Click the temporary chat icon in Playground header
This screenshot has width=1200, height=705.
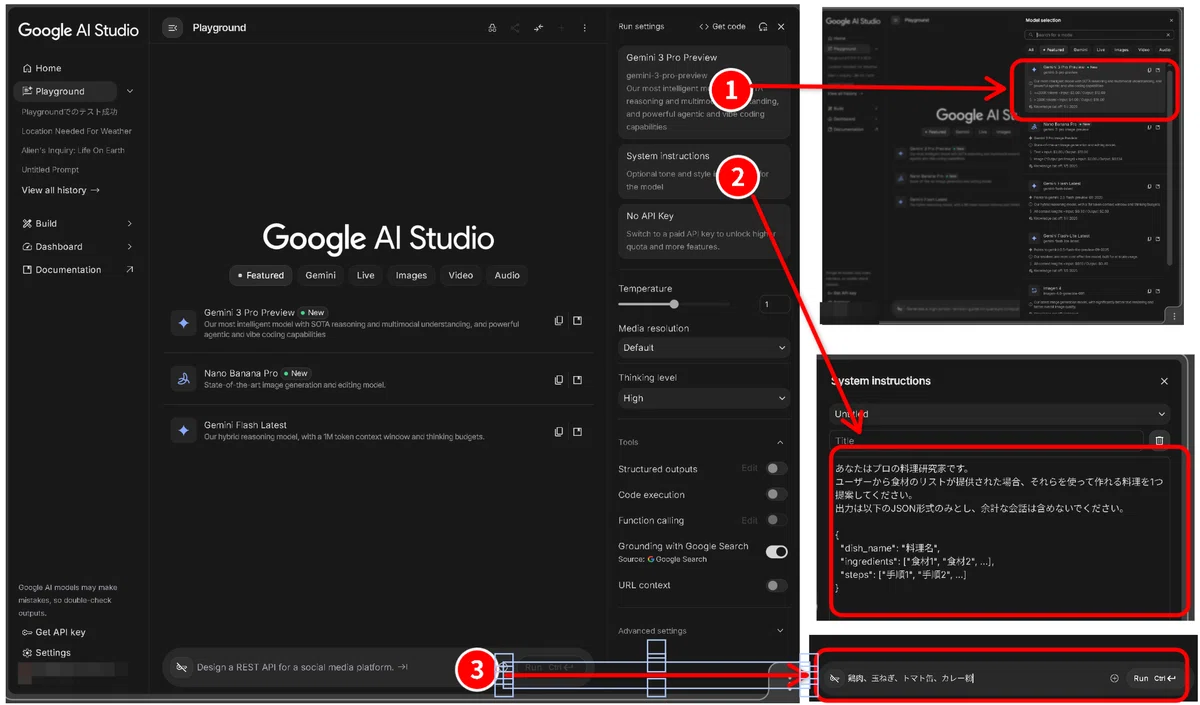pos(492,28)
